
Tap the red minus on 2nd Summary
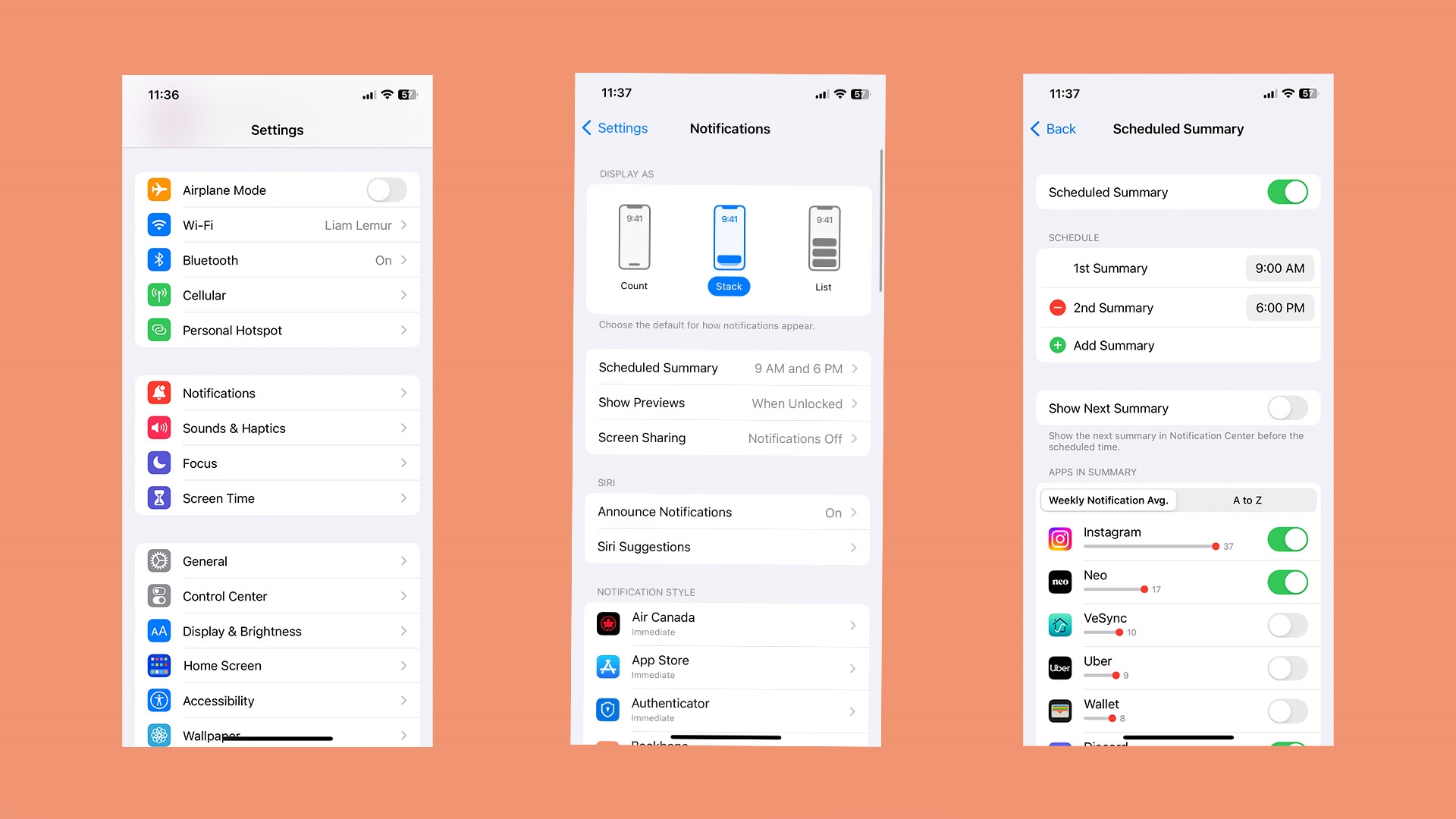click(x=1057, y=307)
